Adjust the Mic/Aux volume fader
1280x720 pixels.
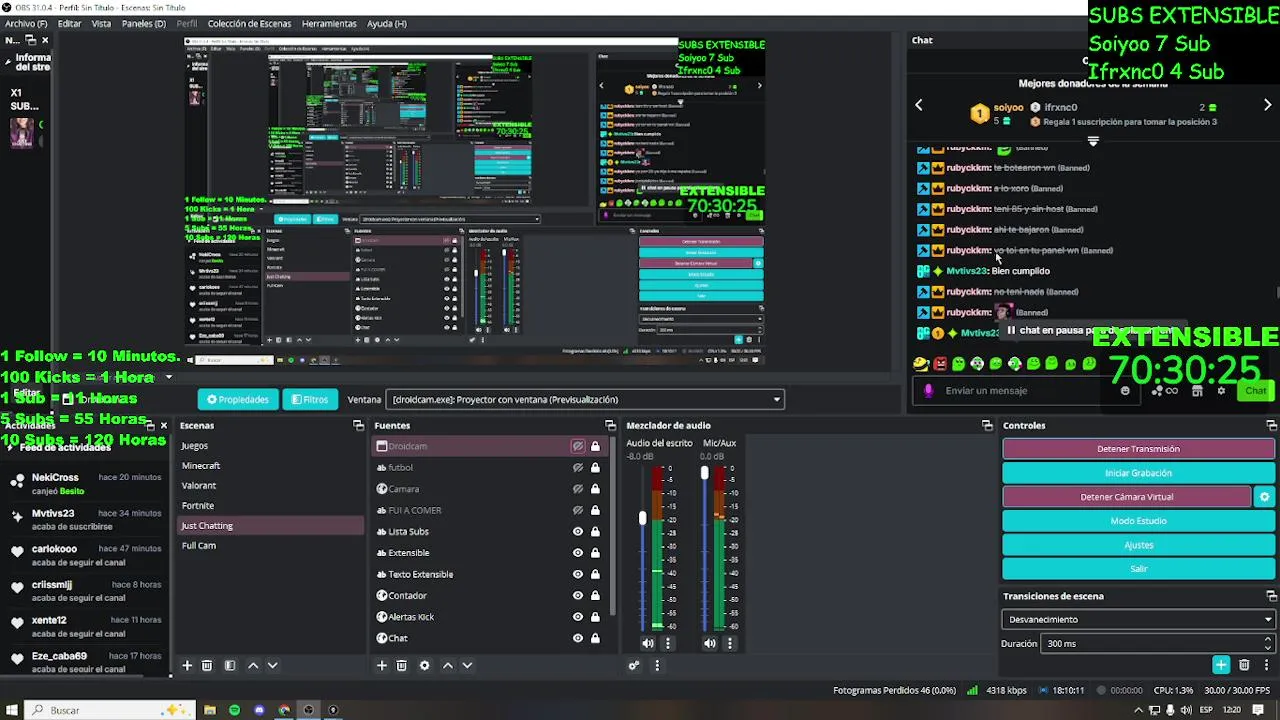pos(704,473)
